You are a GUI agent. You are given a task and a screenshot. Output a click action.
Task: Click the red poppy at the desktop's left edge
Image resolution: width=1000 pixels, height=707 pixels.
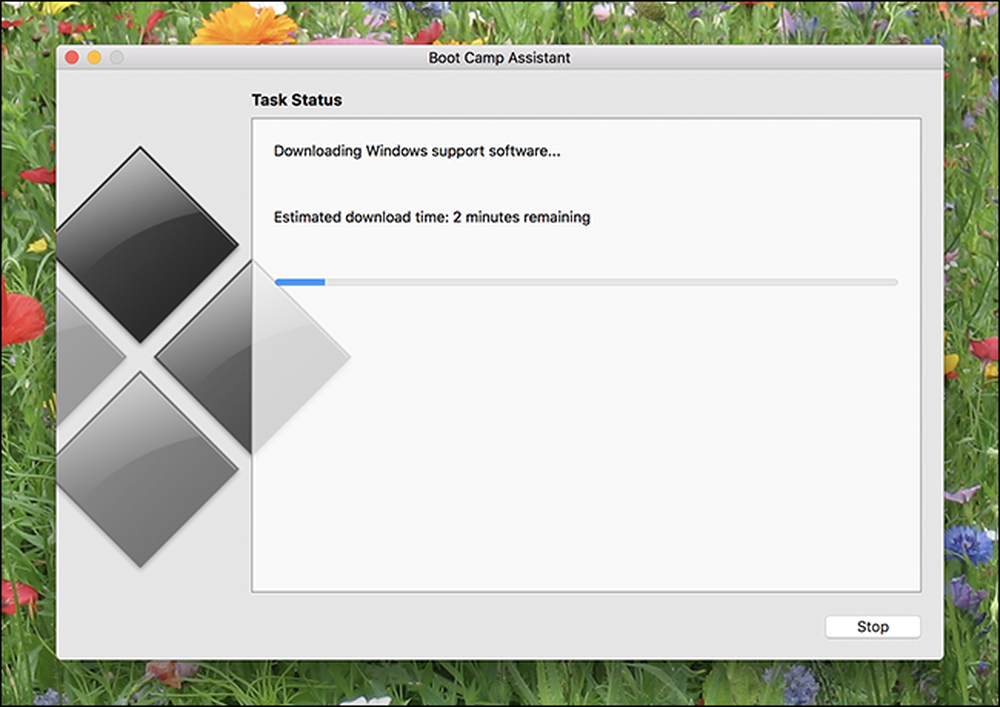pos(19,316)
